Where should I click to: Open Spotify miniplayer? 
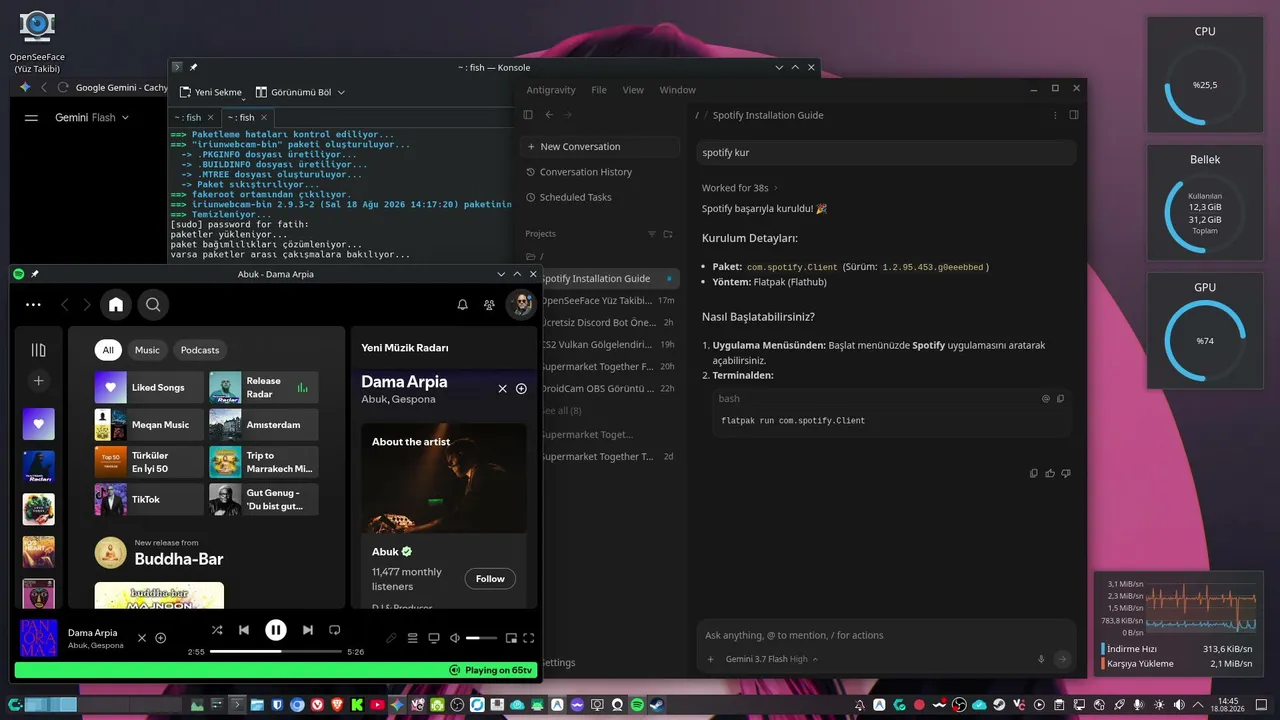(511, 638)
